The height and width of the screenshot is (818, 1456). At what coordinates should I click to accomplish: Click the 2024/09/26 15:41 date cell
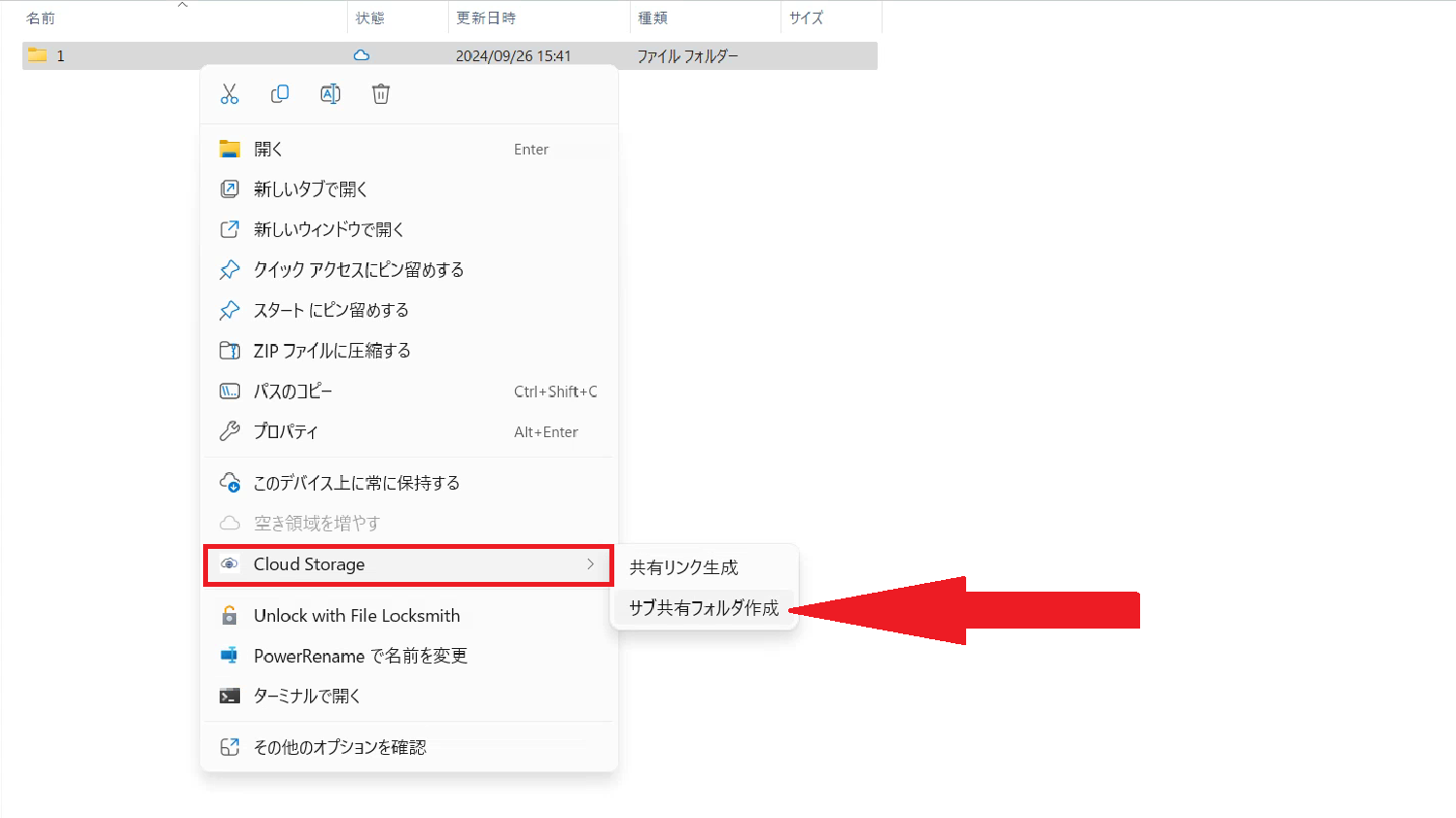pos(513,56)
